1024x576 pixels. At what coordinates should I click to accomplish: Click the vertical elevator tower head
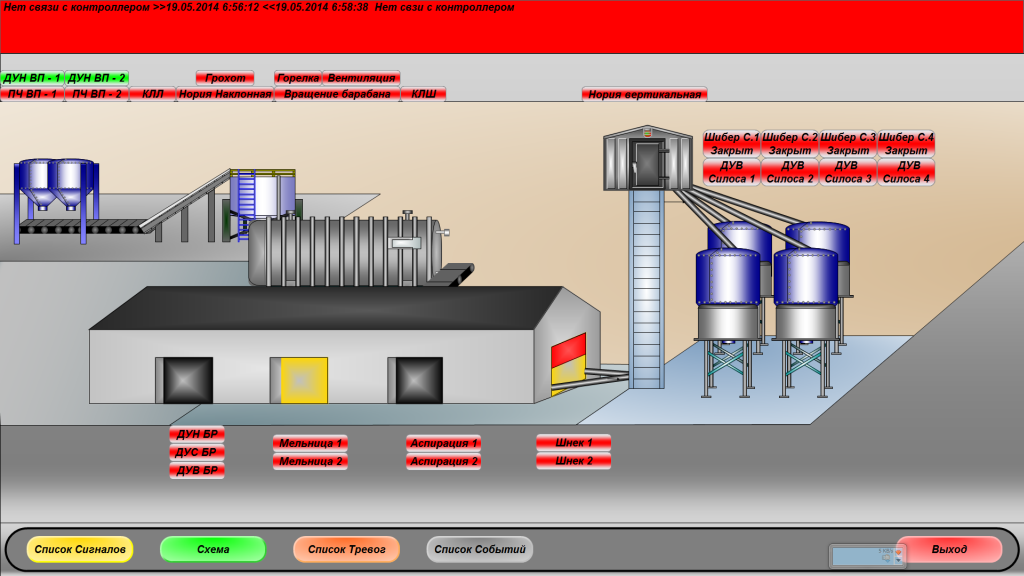[647, 159]
